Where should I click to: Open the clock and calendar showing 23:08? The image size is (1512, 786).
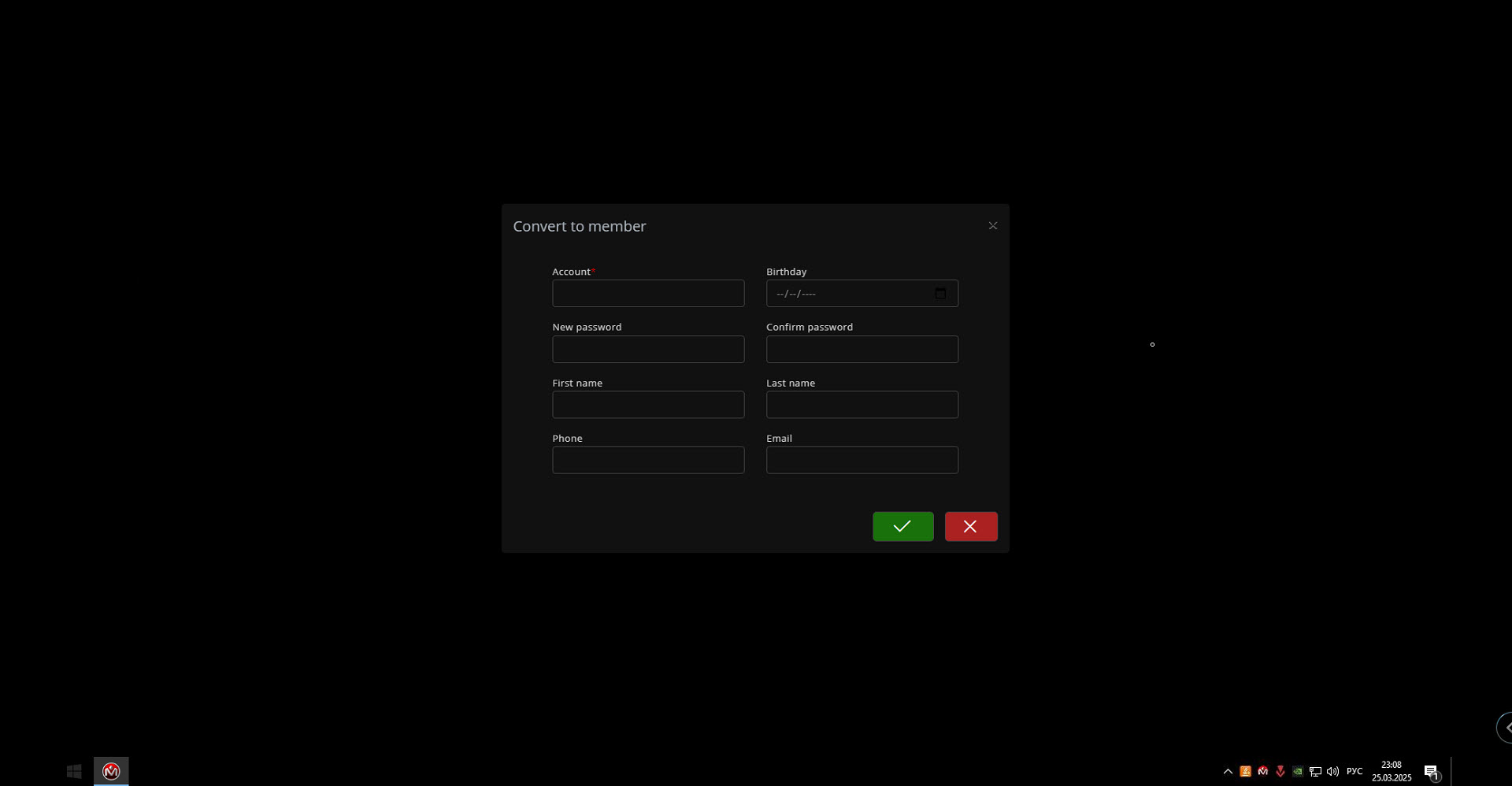pos(1392,771)
